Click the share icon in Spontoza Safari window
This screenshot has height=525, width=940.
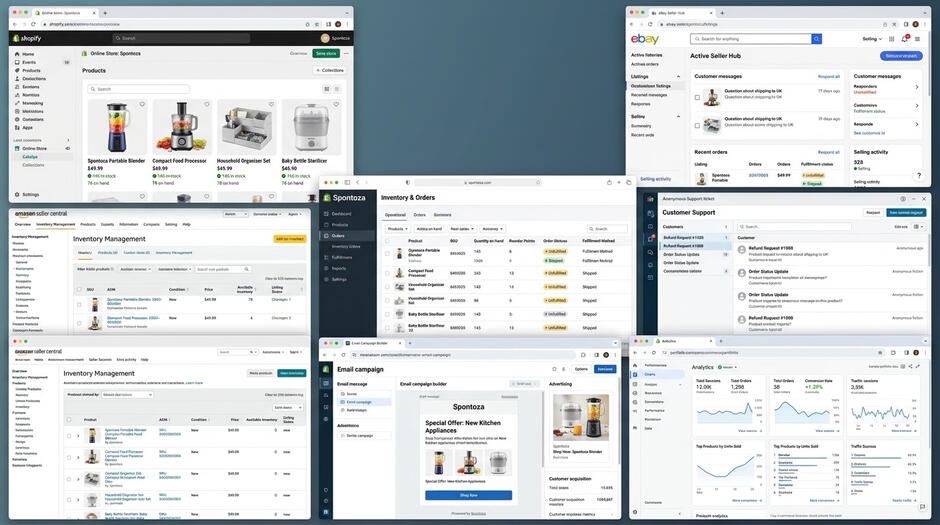click(x=609, y=182)
